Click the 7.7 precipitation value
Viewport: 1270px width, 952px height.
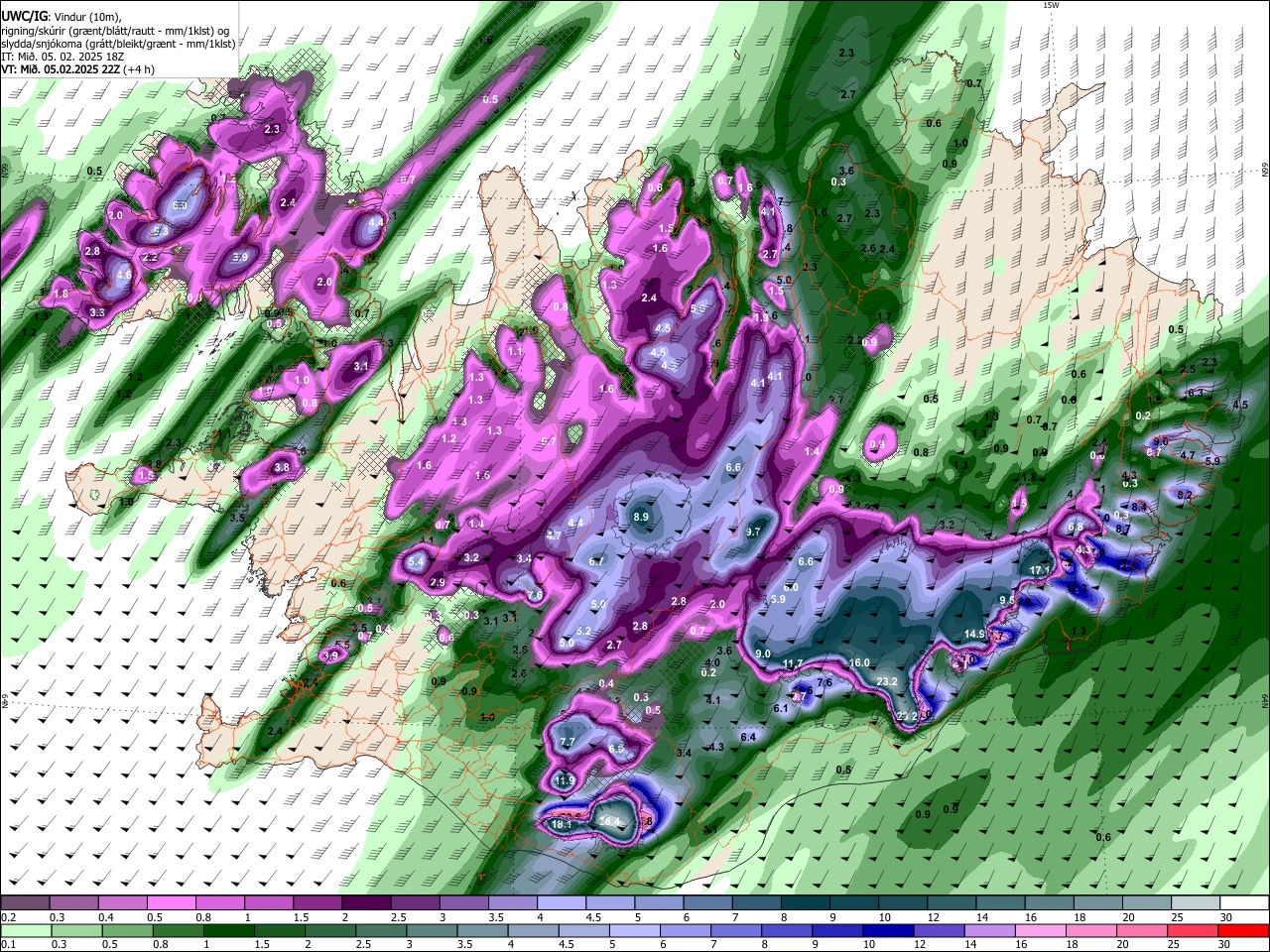pyautogui.click(x=568, y=742)
